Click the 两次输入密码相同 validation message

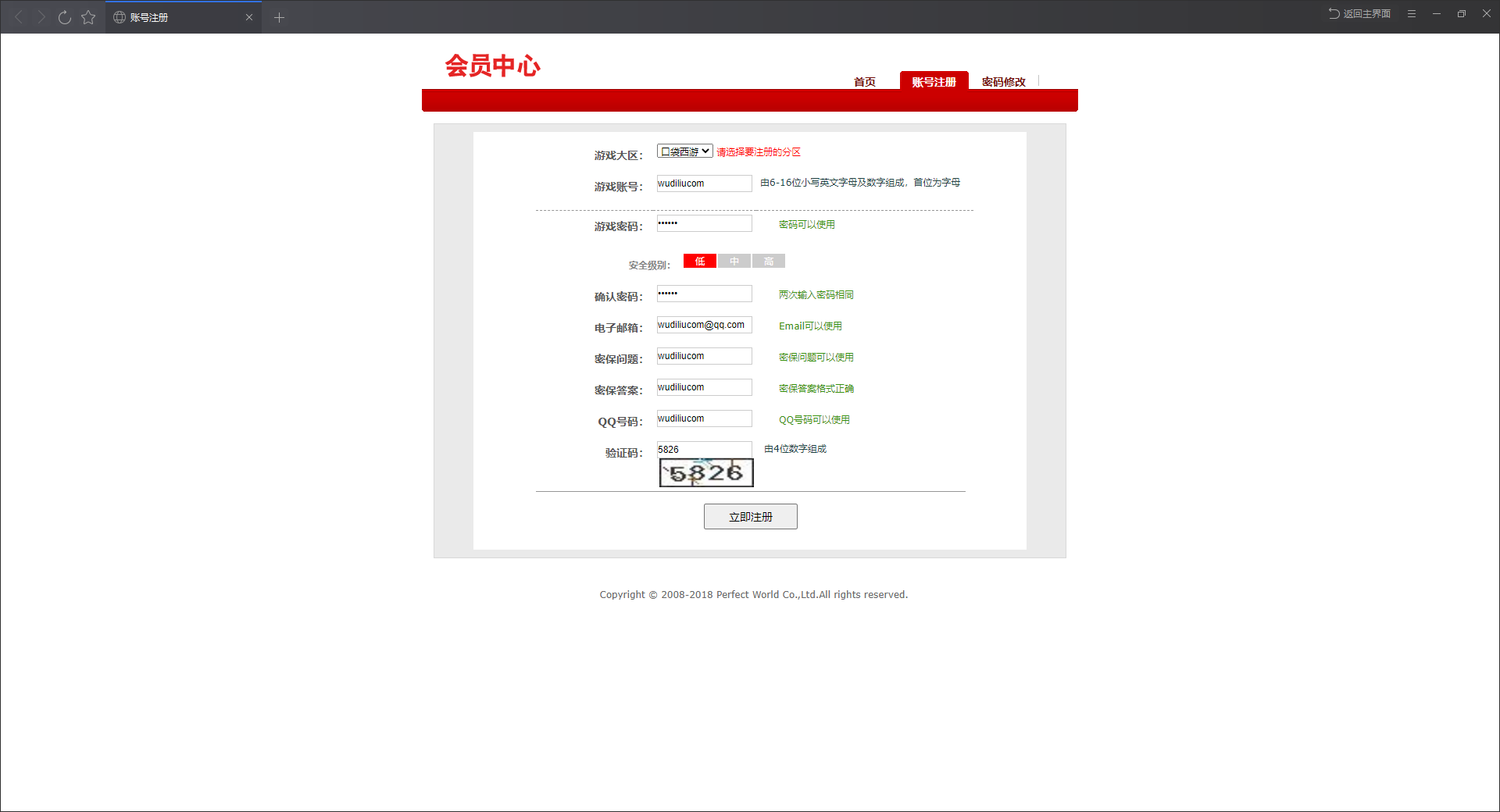pos(816,294)
